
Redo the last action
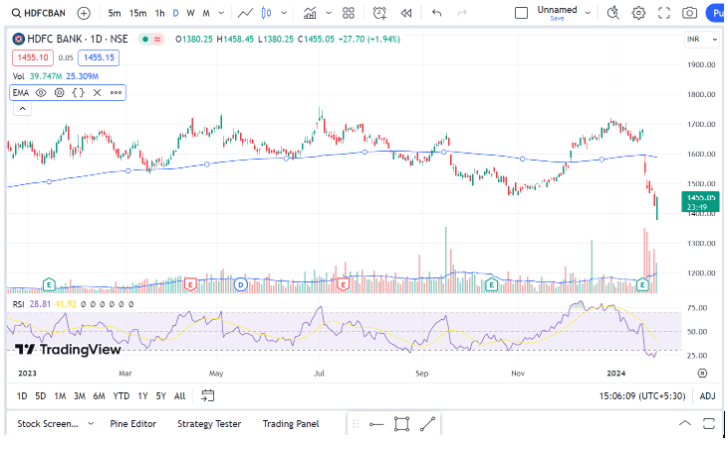(462, 13)
